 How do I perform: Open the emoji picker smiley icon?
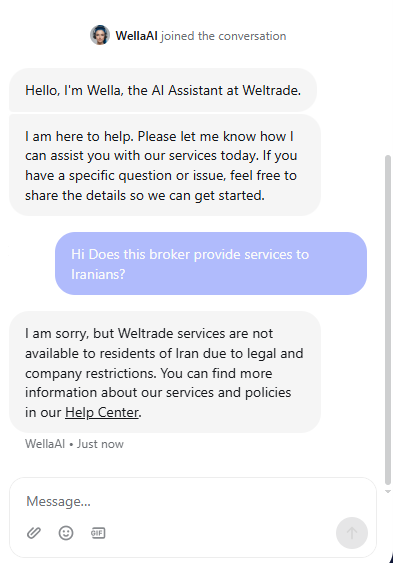tap(66, 533)
